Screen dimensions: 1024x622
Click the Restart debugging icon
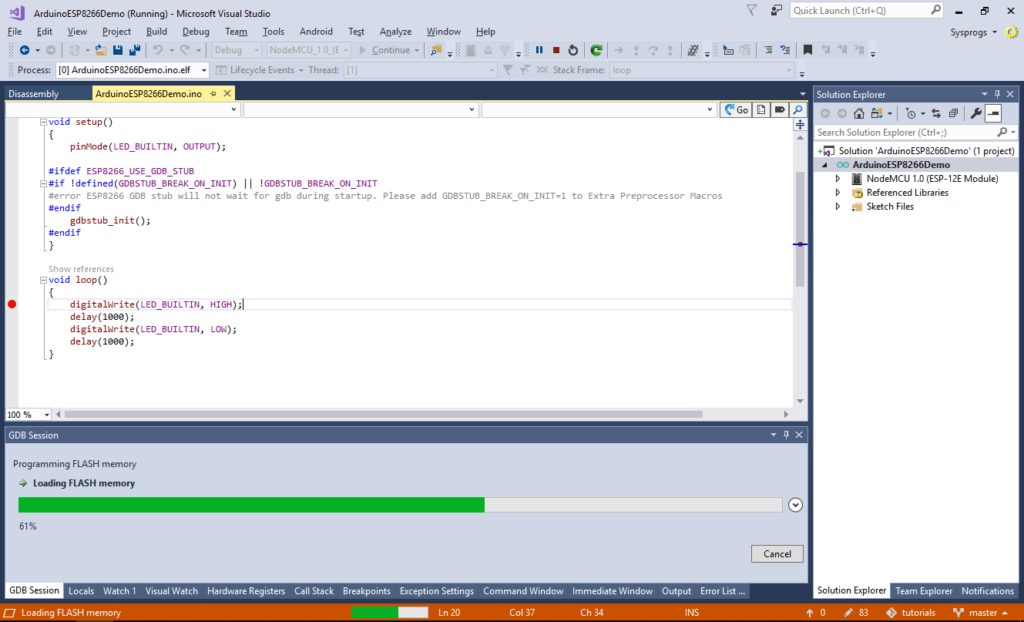click(x=574, y=50)
